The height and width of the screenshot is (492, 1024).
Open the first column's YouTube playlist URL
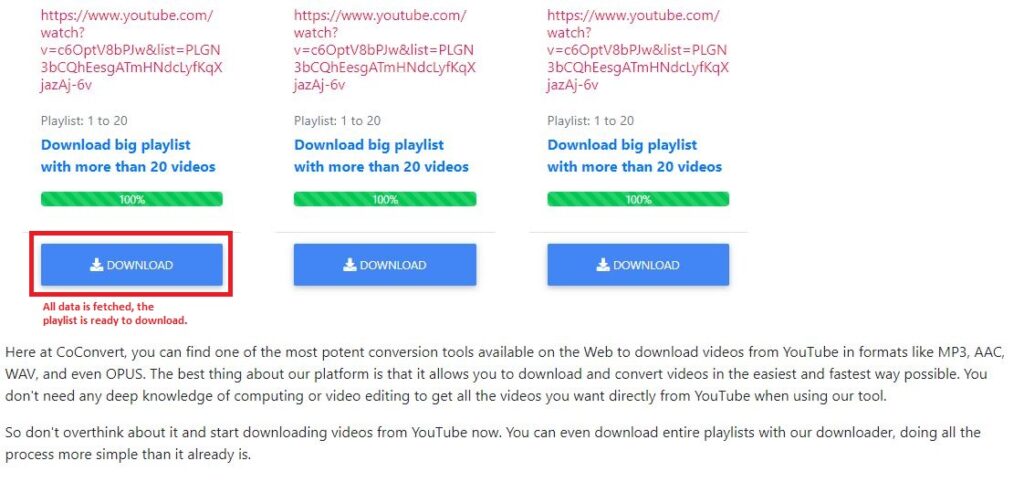(x=131, y=50)
